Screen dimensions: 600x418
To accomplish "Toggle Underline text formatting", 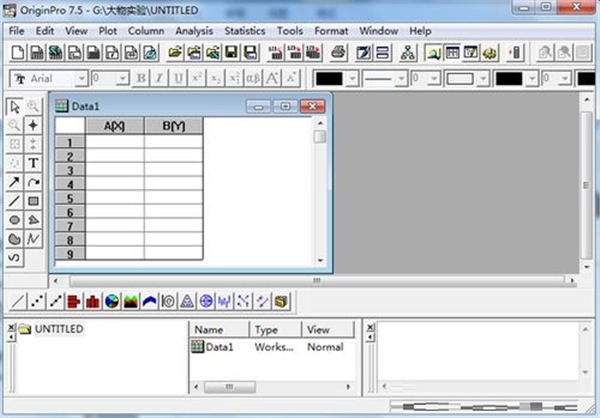I will (x=178, y=78).
